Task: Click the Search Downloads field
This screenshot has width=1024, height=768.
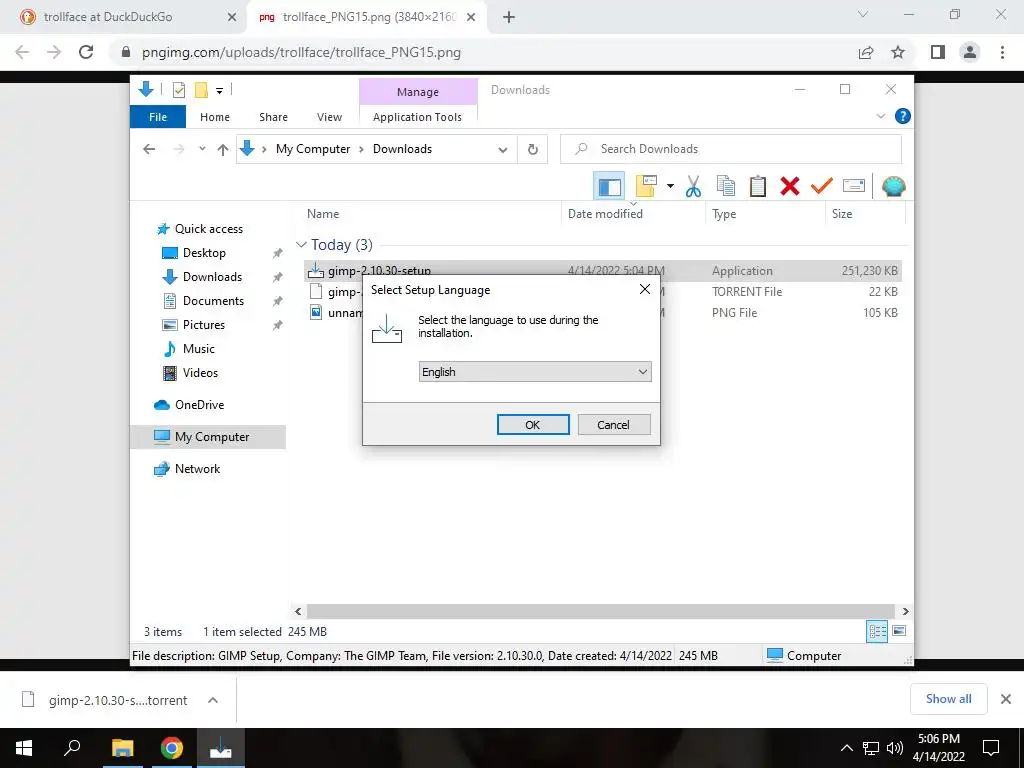Action: [x=731, y=149]
